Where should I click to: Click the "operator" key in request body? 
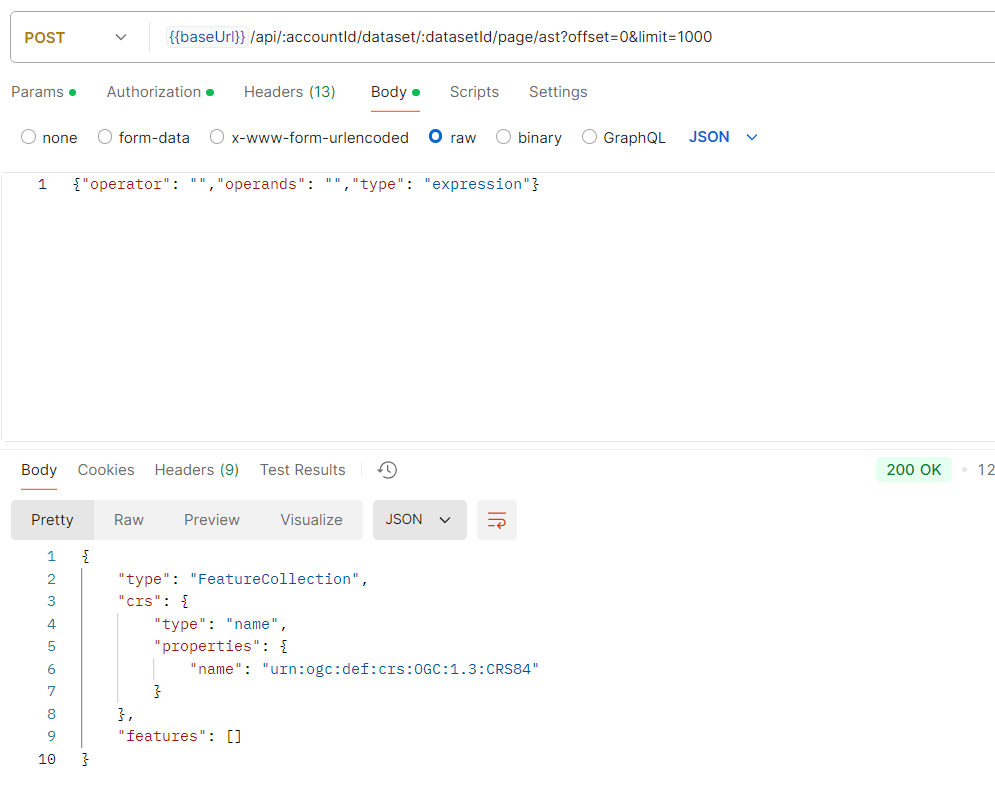point(126,184)
